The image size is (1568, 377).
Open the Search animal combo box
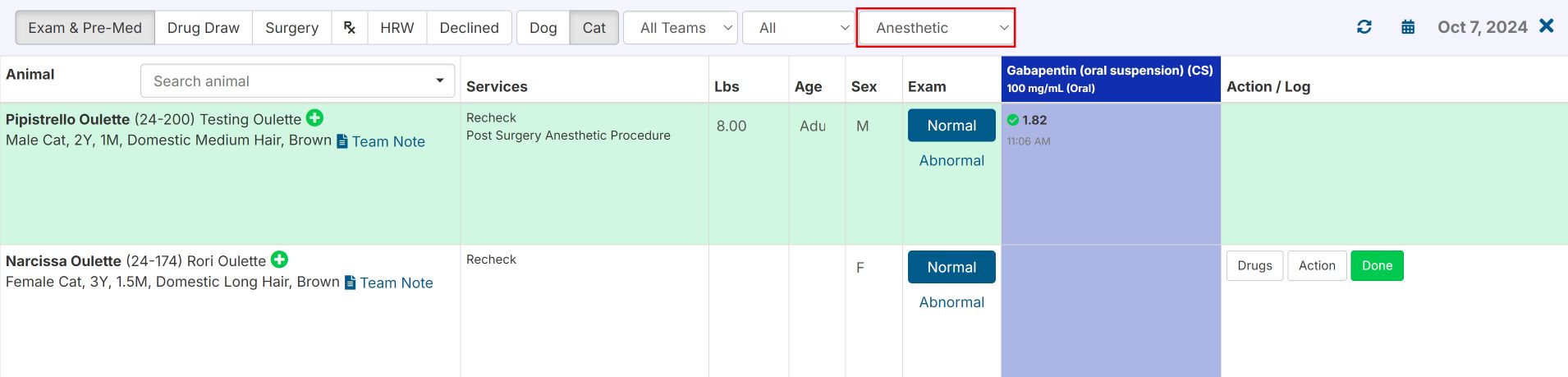click(297, 80)
